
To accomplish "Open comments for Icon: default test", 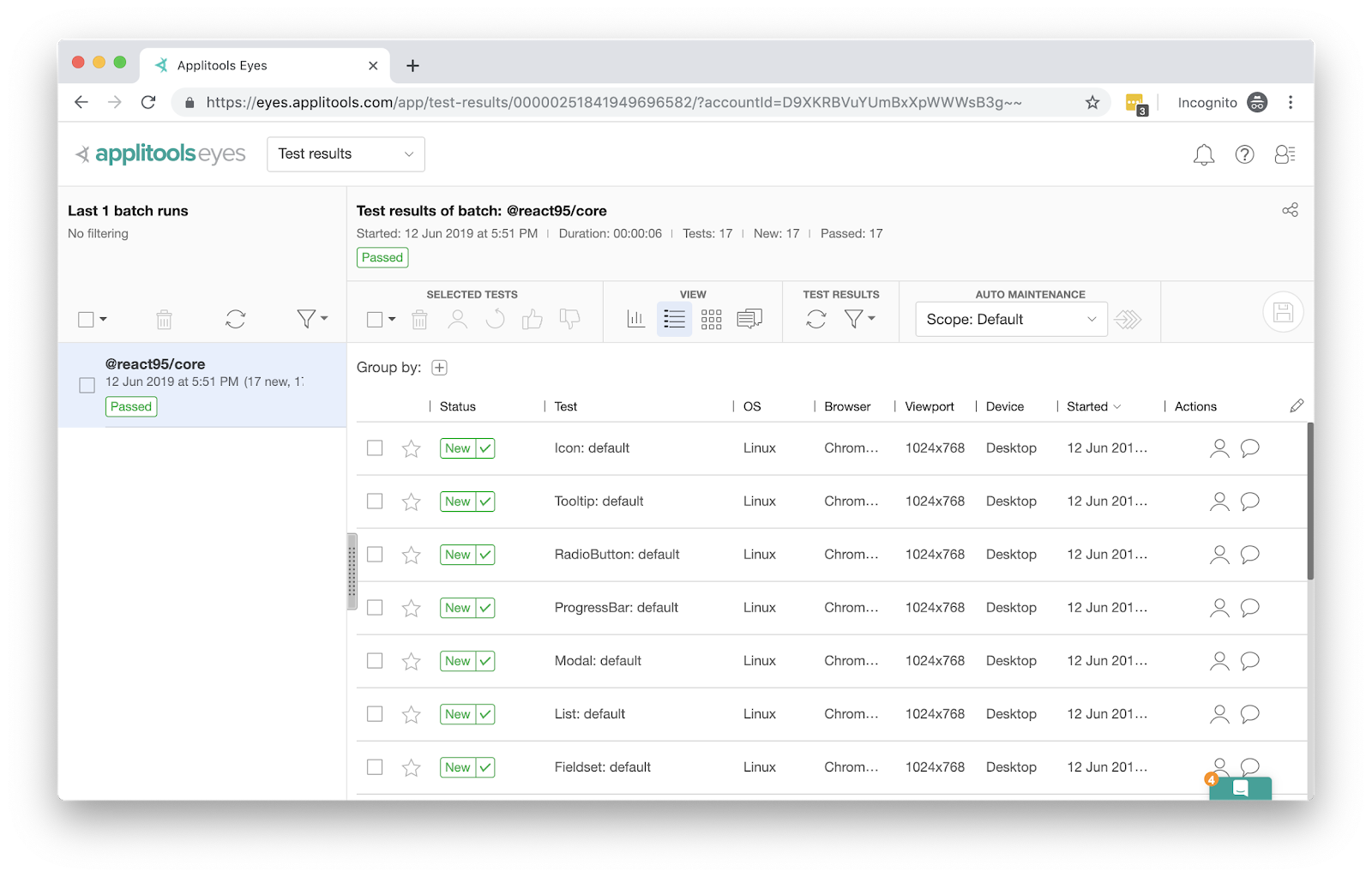I will pos(1250,448).
